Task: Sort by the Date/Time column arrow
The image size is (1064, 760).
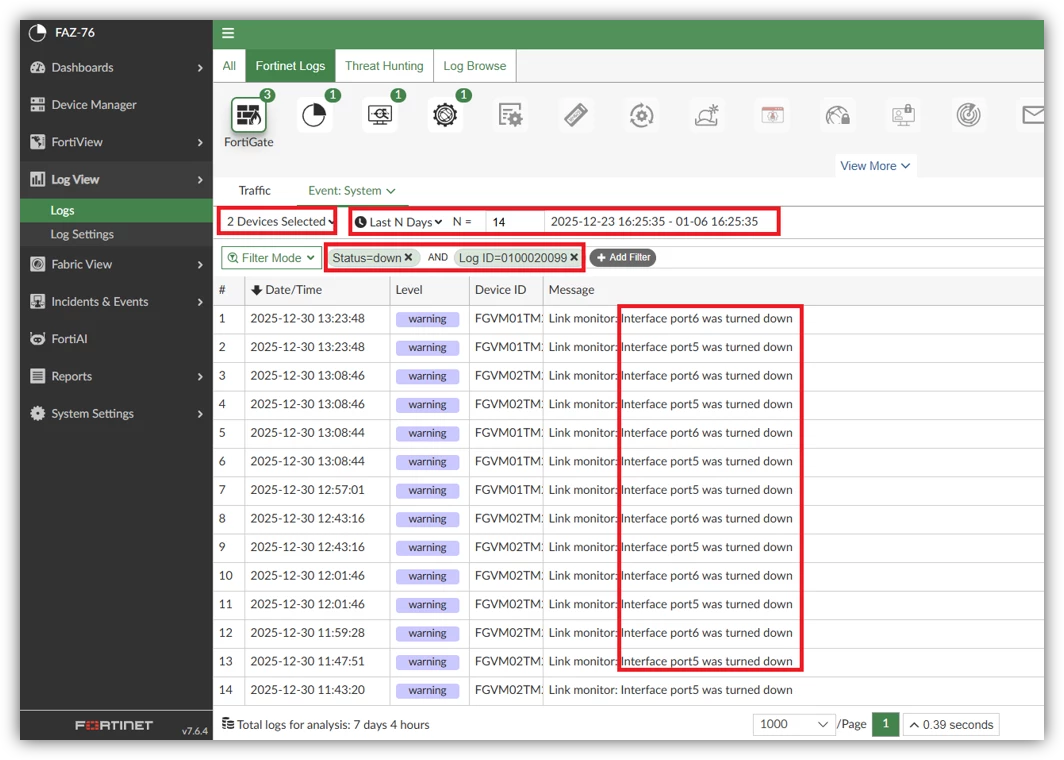Action: 256,290
